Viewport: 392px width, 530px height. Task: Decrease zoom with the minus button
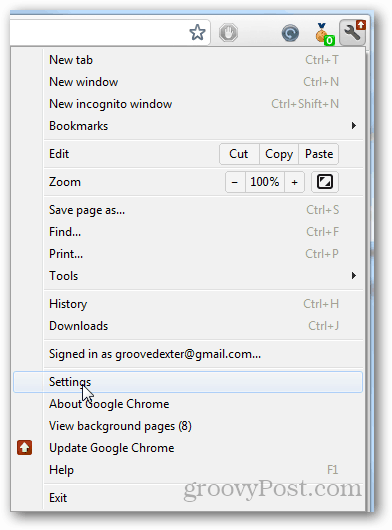point(235,182)
